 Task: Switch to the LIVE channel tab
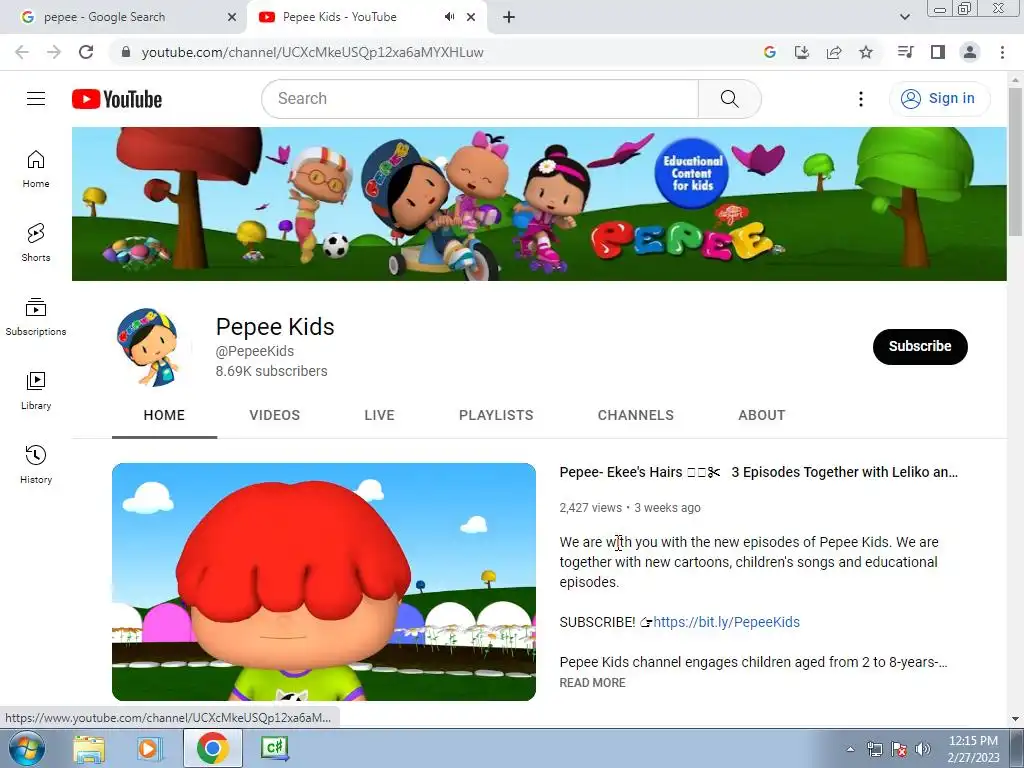(379, 415)
